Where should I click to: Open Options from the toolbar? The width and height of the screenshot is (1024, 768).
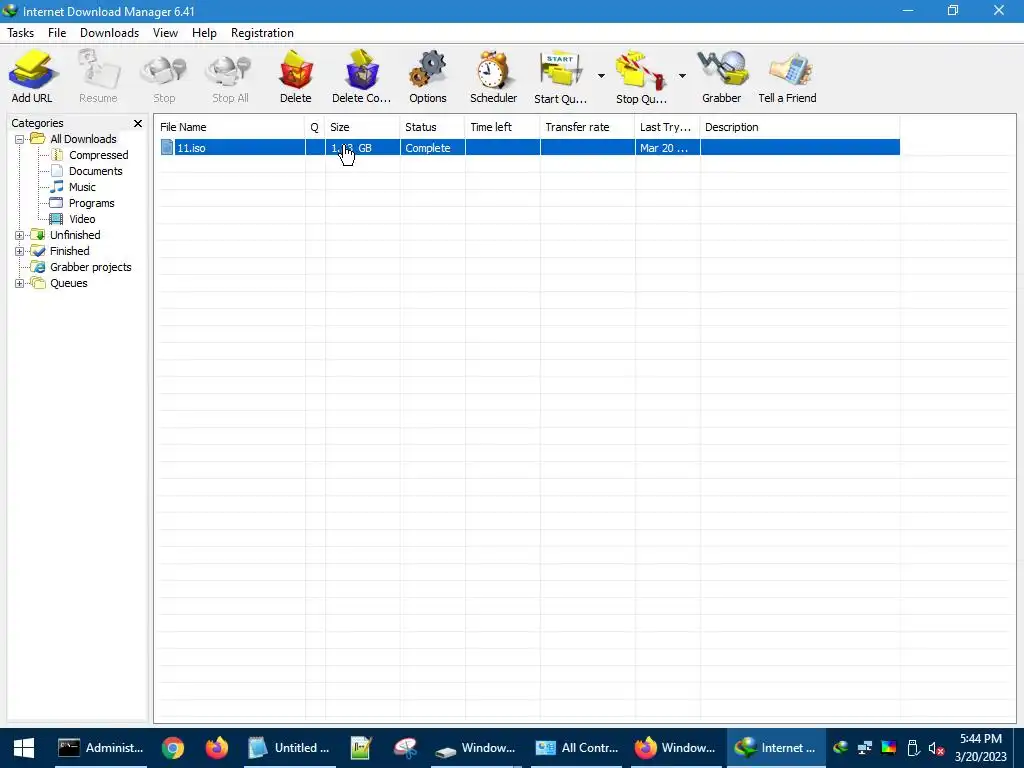428,76
